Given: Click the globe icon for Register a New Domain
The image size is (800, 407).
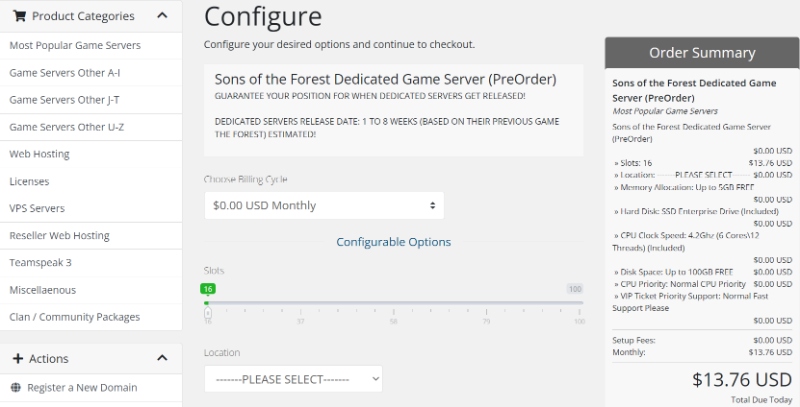Looking at the screenshot, I should tap(15, 387).
